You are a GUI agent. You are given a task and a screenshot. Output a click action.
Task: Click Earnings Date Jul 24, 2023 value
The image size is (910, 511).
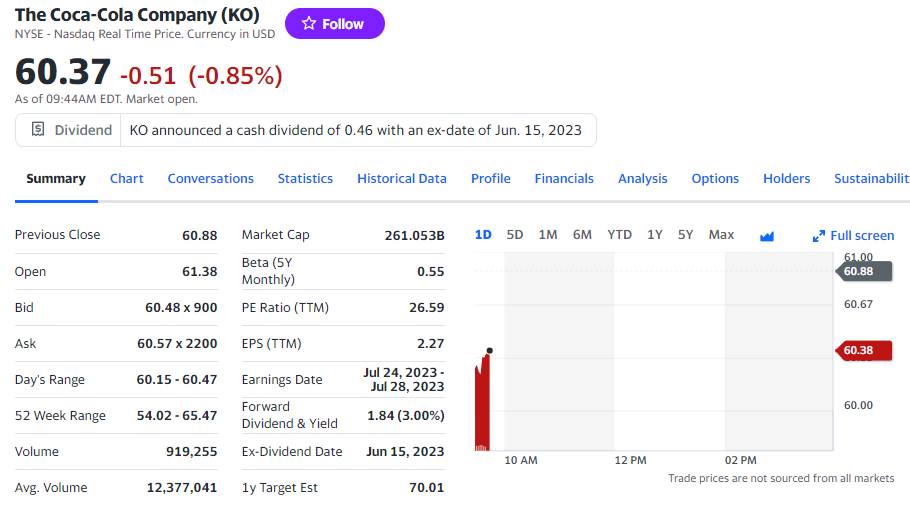[404, 380]
